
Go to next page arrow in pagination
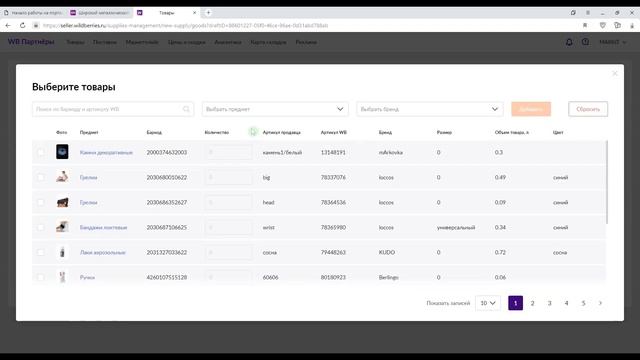click(x=600, y=303)
